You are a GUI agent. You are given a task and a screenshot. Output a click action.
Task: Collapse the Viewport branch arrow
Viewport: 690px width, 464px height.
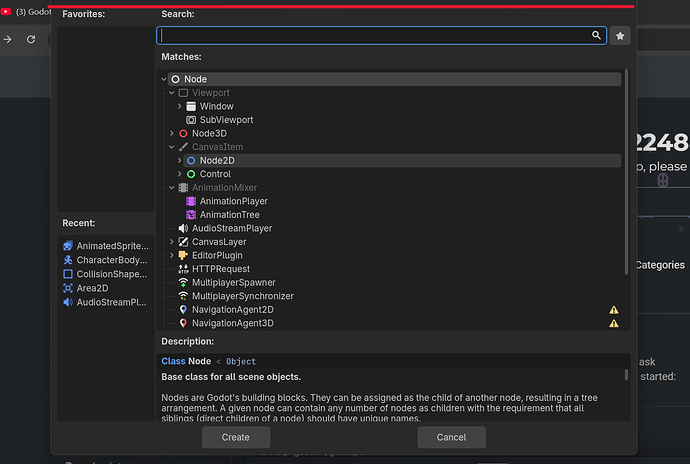pos(172,93)
